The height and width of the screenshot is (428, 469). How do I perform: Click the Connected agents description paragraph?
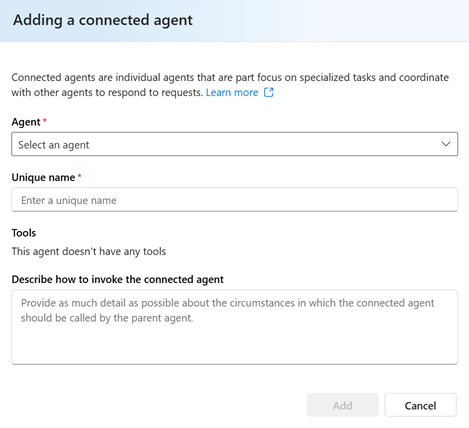pos(230,85)
